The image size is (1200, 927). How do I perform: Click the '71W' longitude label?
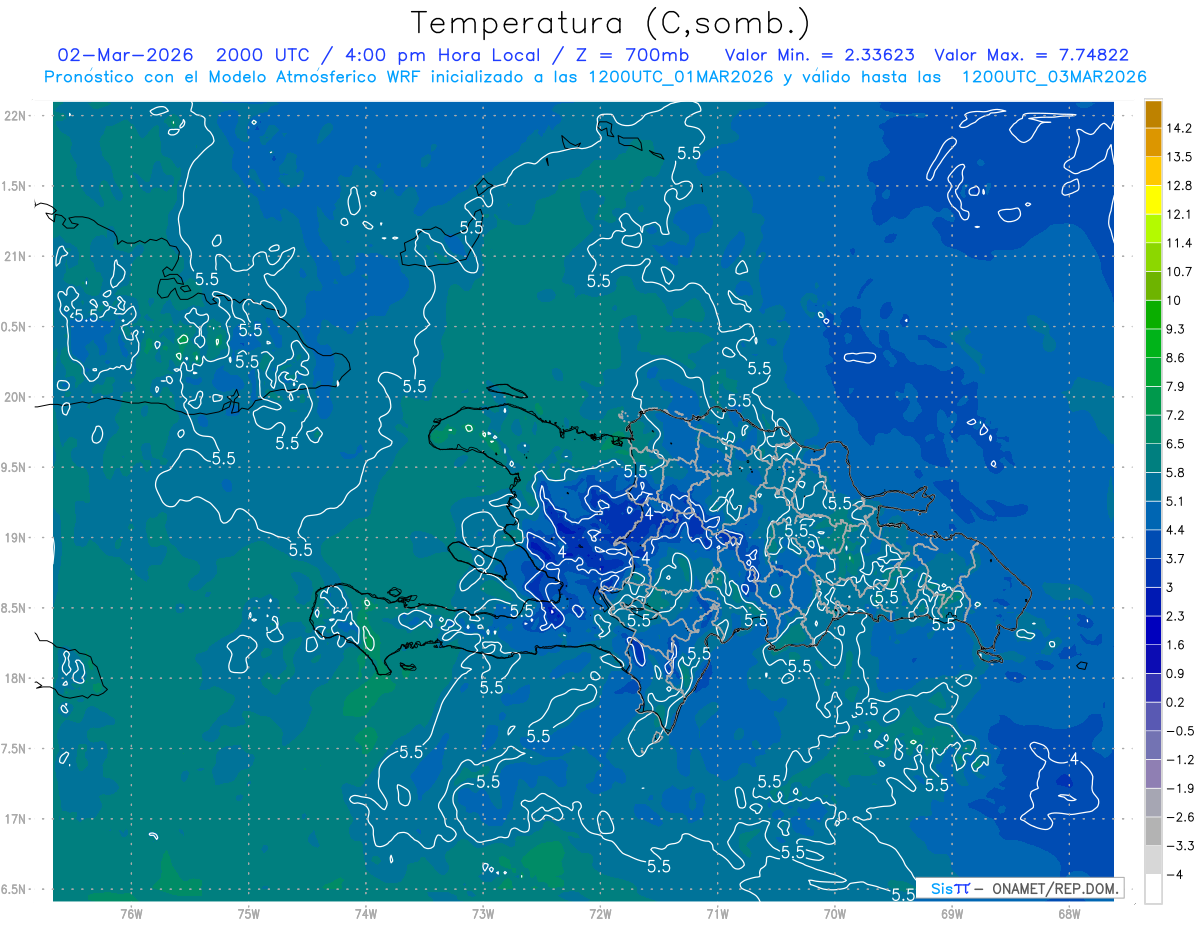click(x=717, y=912)
